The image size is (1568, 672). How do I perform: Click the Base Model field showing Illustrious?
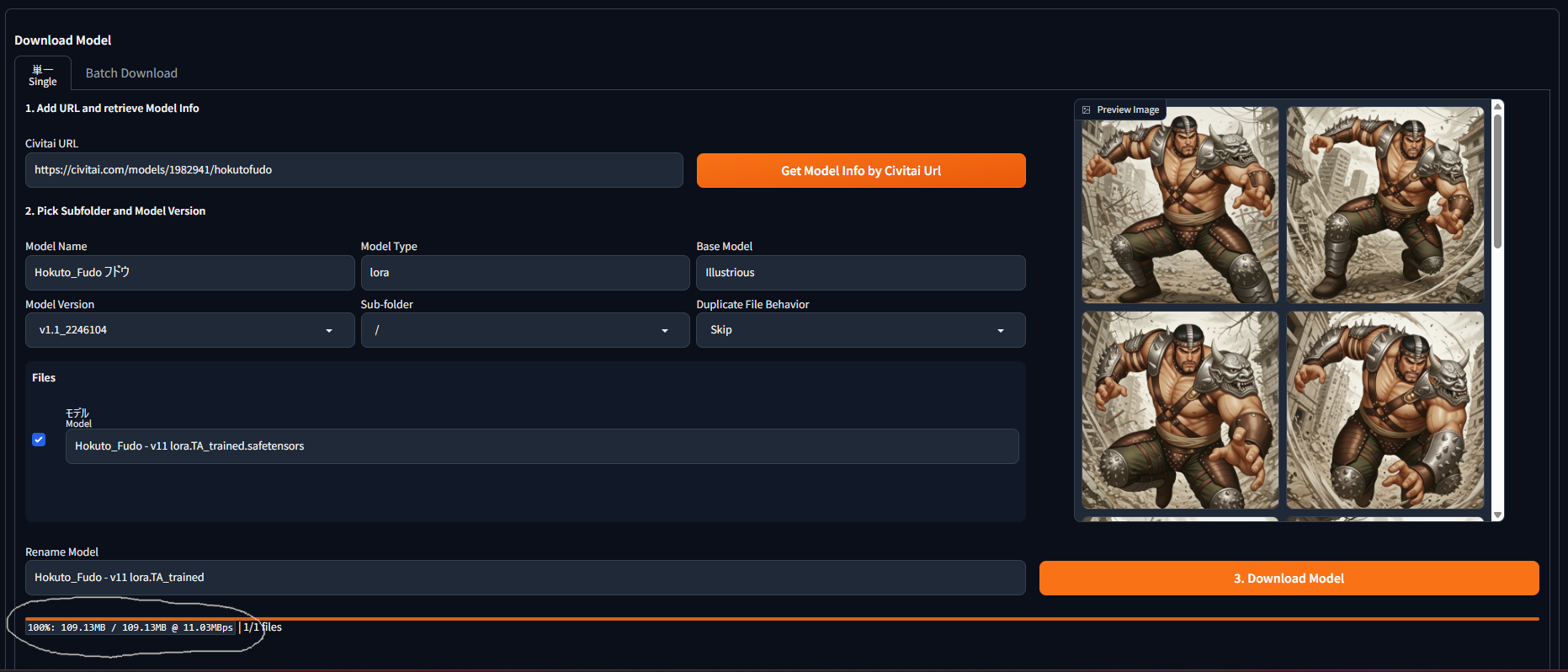[859, 273]
